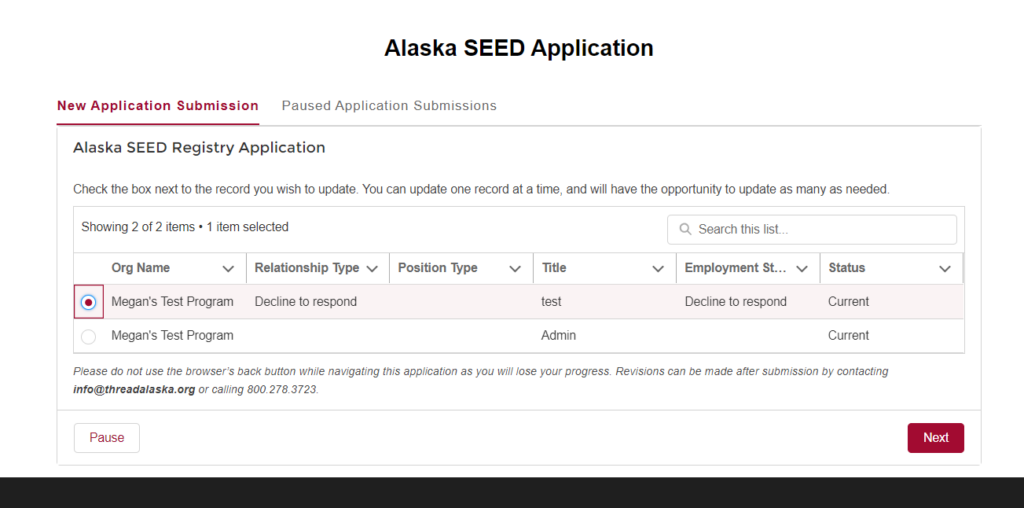
Task: Sort by Title column header
Action: 554,268
